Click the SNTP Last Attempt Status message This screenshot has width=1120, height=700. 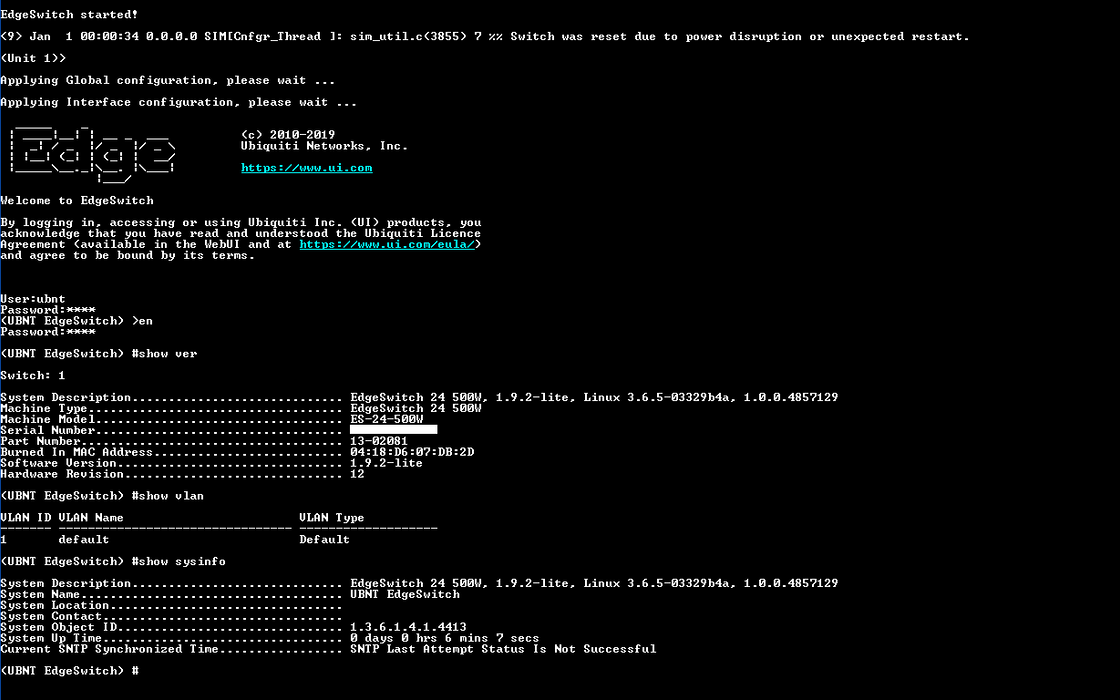click(x=503, y=649)
